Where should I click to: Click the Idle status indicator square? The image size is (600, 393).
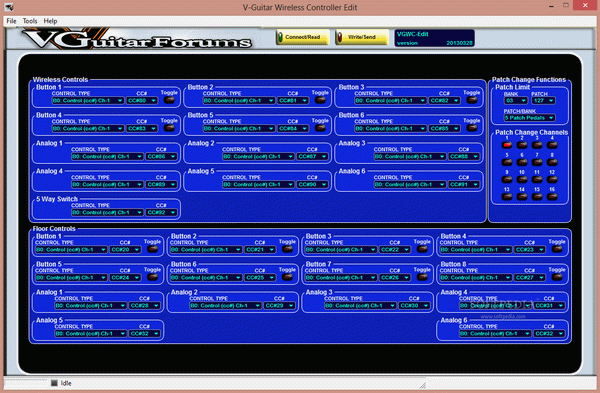click(54, 383)
